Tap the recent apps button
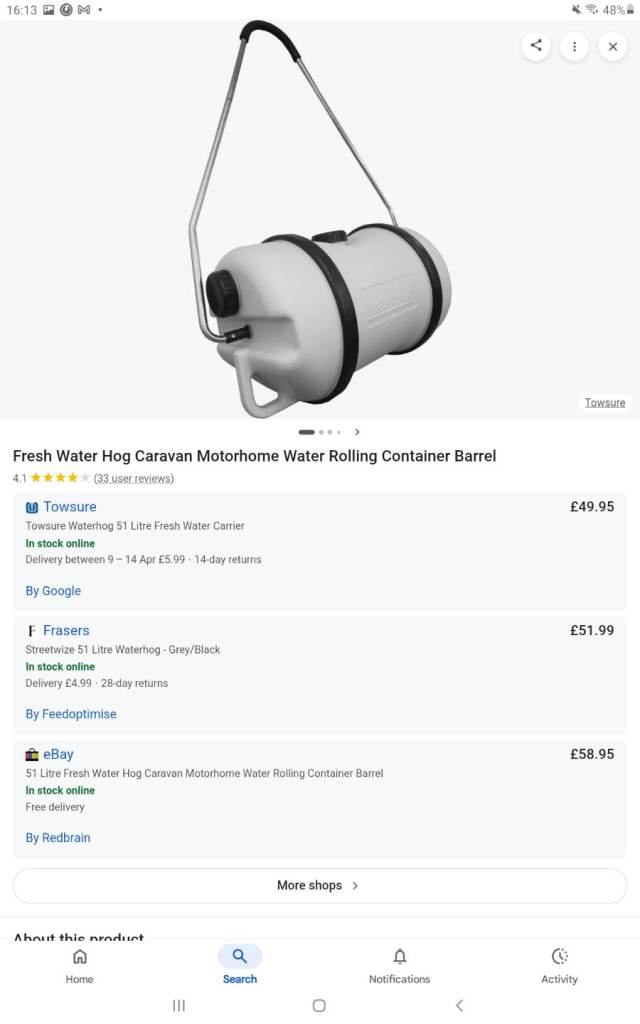 [179, 1005]
